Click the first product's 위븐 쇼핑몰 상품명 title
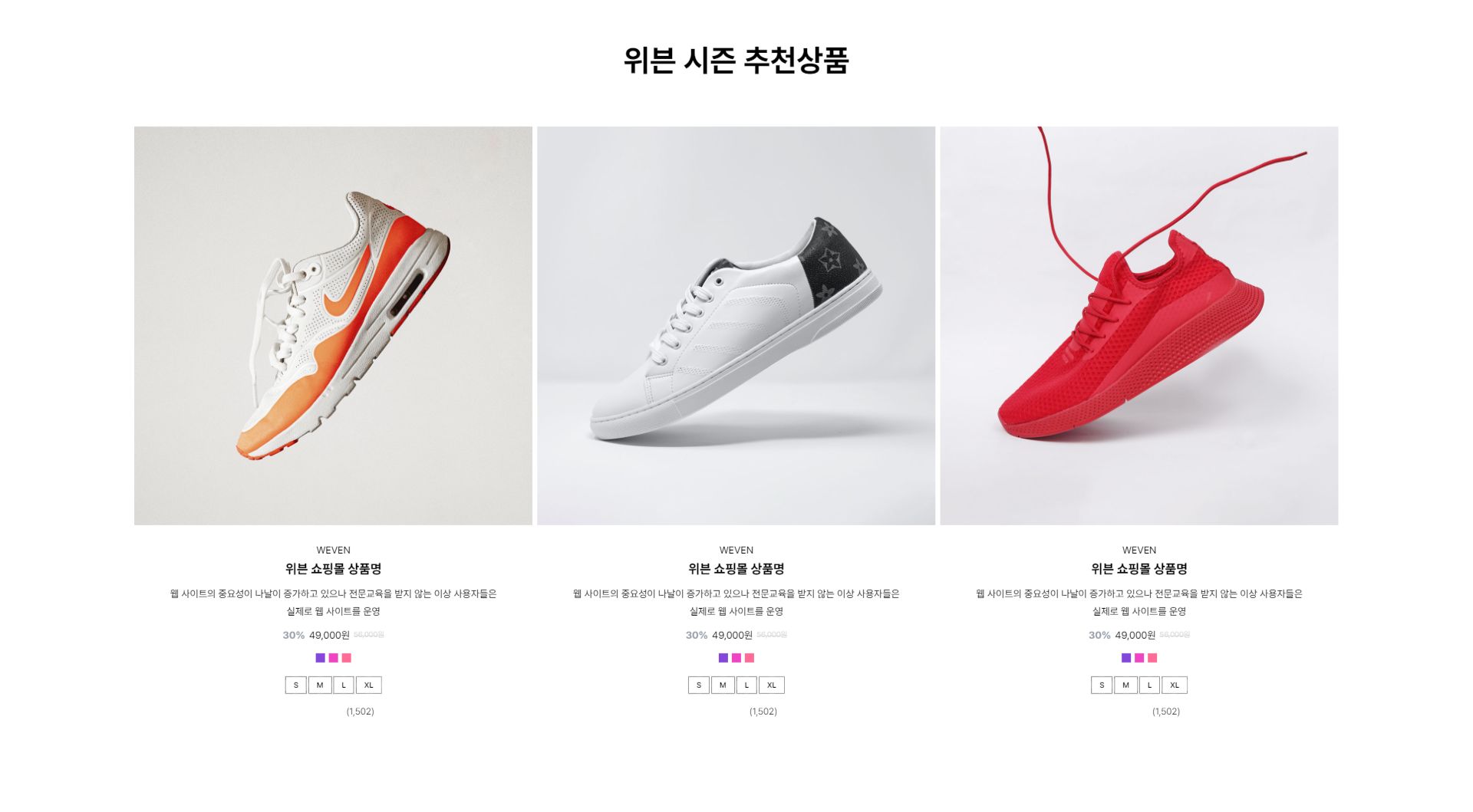 click(x=333, y=569)
